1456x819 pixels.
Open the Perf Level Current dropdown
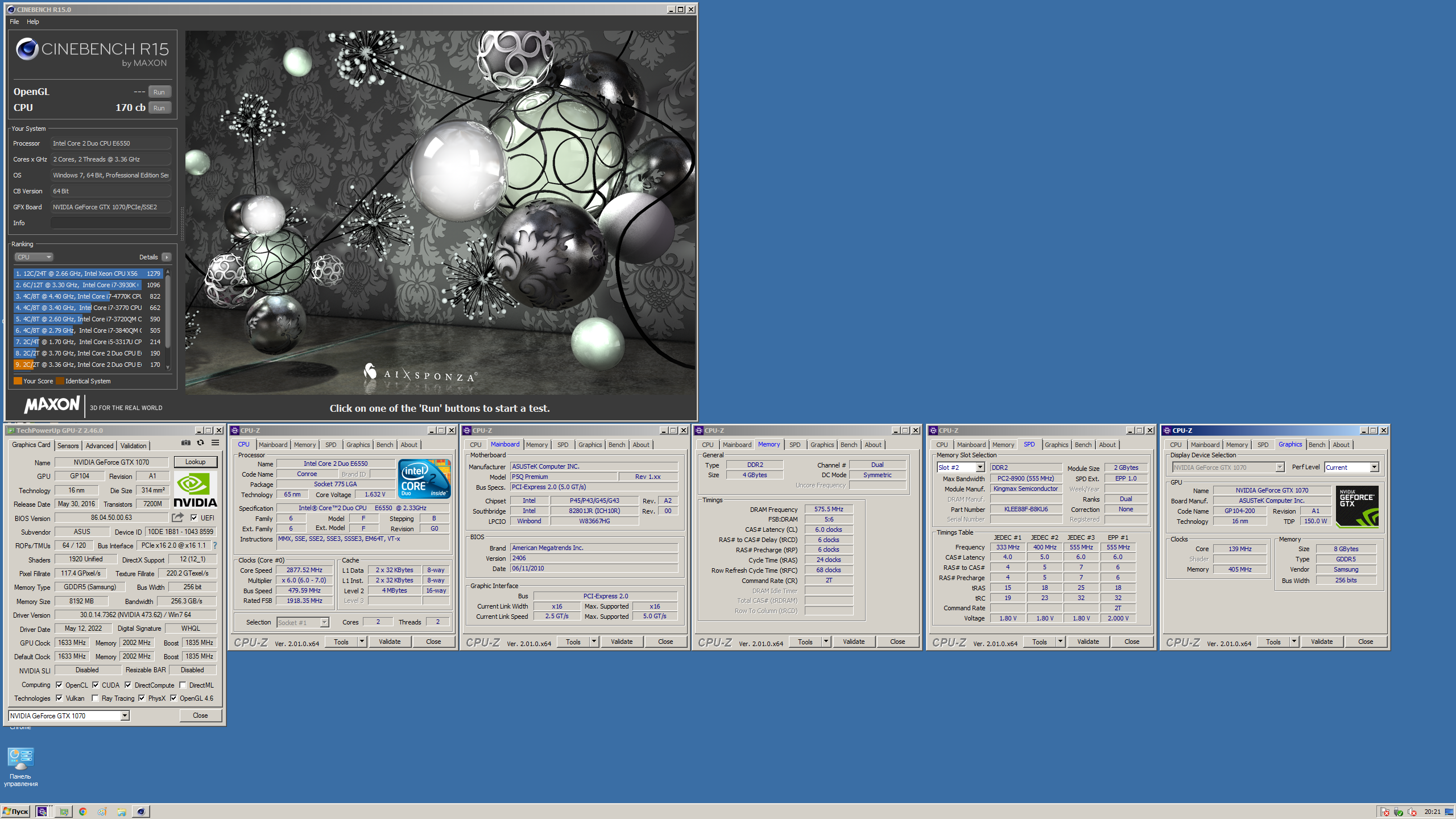pos(1351,467)
